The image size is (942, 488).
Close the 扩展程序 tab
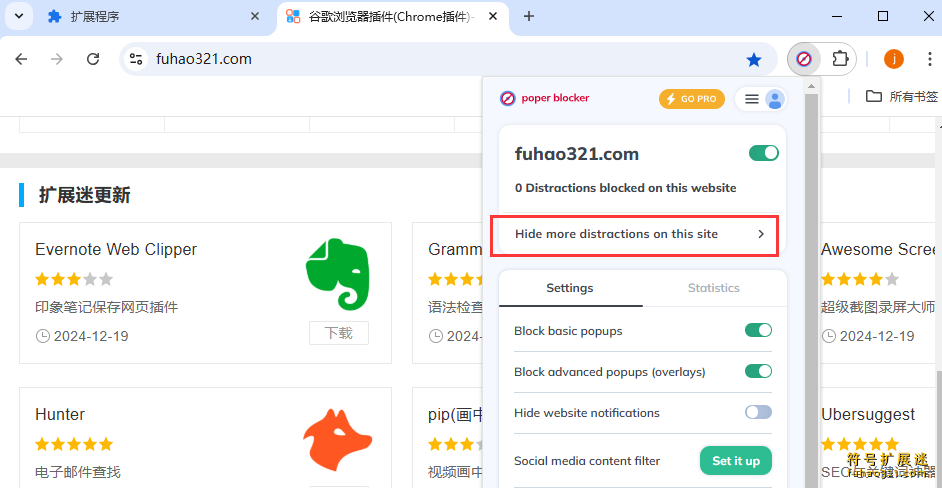[x=255, y=16]
